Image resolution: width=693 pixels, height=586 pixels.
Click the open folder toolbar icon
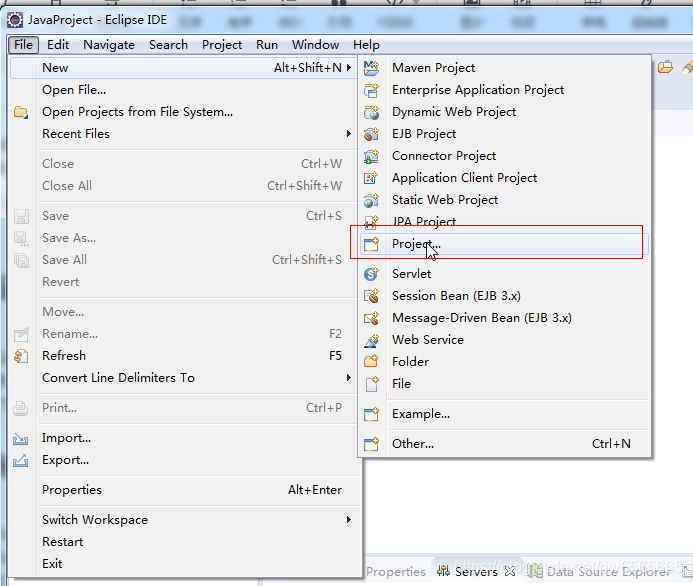tap(665, 68)
